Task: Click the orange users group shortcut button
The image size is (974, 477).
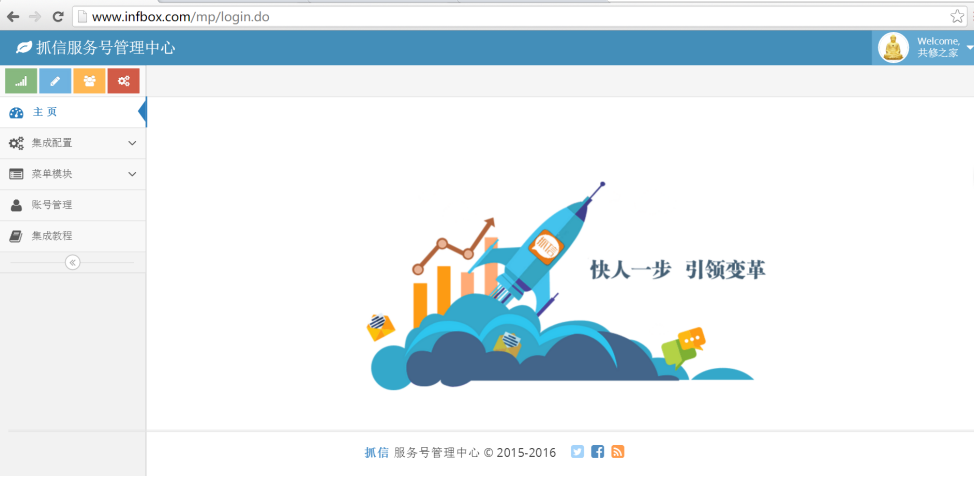Action: (89, 81)
